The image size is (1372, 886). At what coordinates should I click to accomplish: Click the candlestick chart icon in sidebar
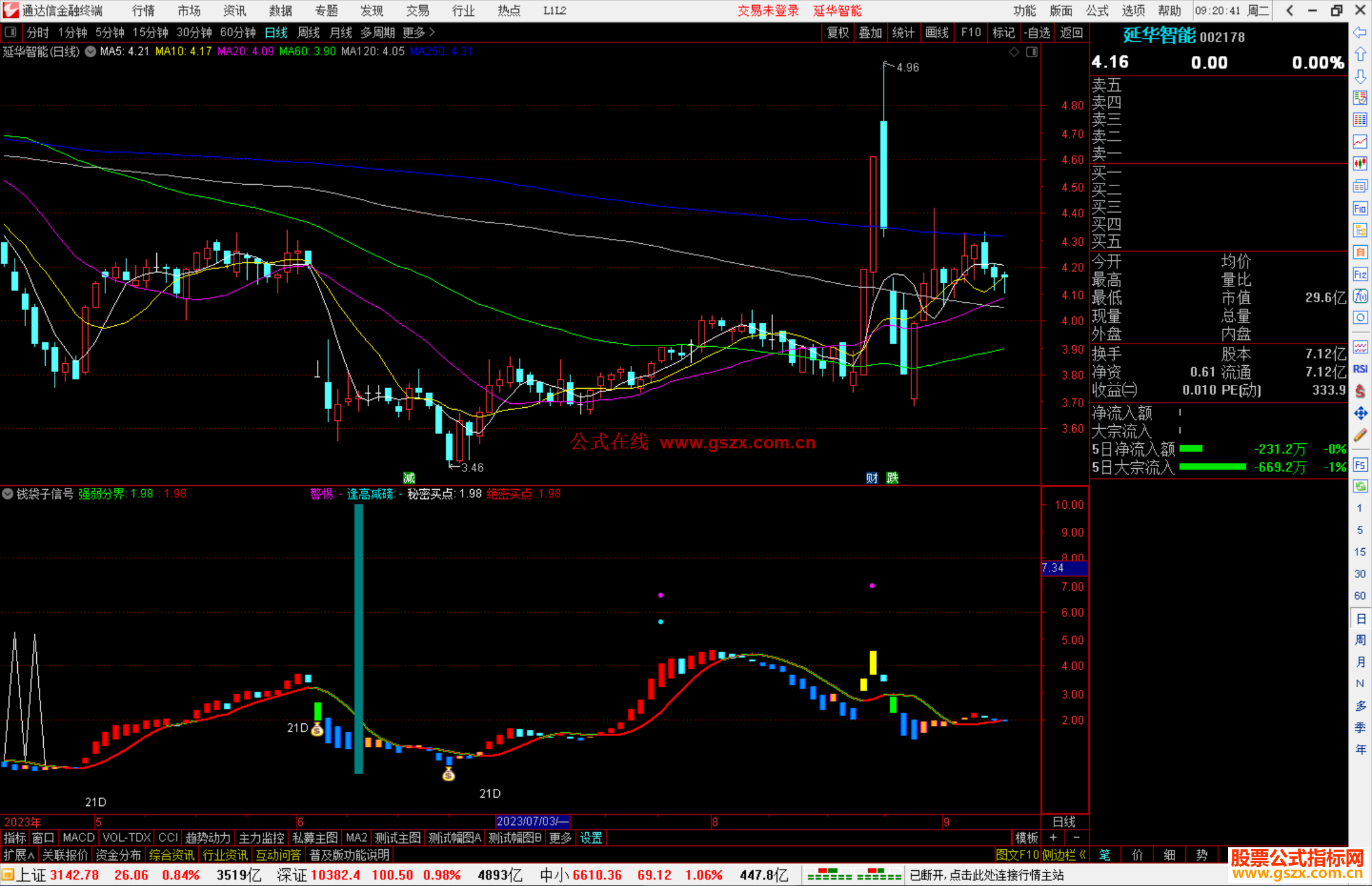click(1360, 164)
